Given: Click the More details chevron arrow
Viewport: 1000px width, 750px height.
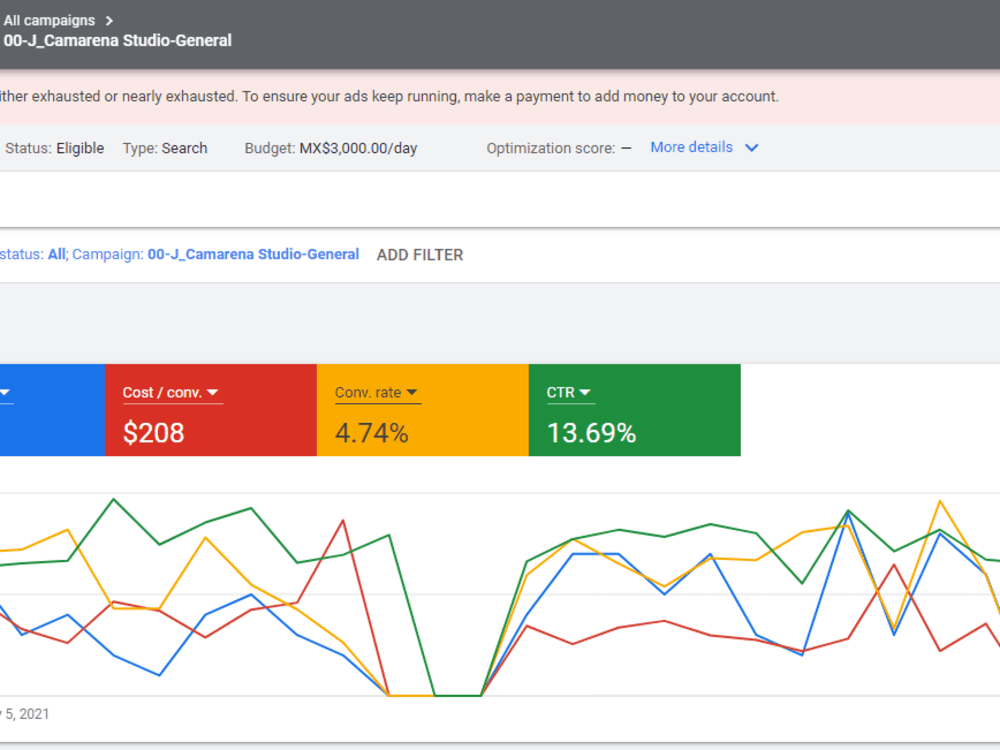Looking at the screenshot, I should 752,148.
